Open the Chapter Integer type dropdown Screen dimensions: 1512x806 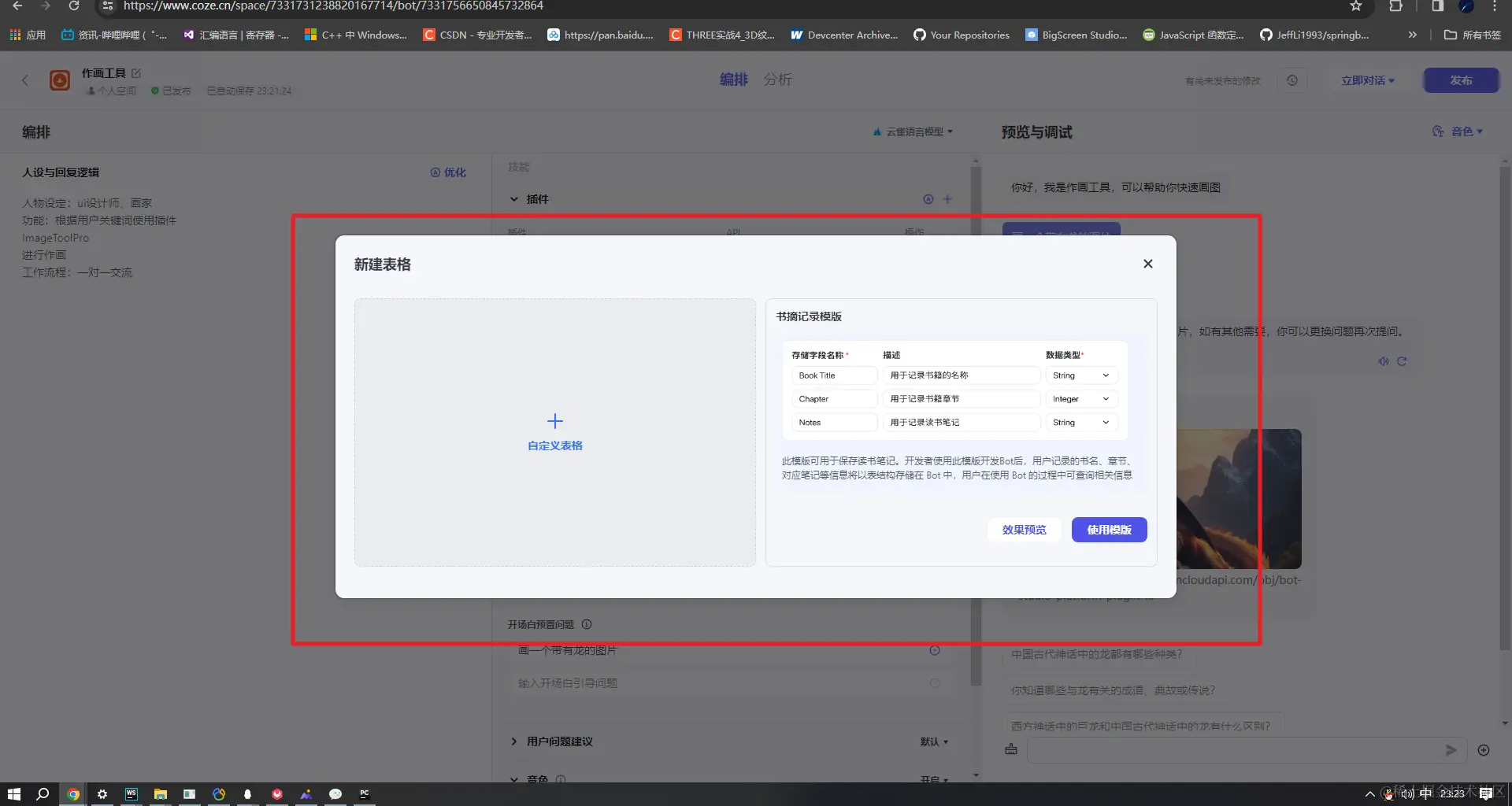(x=1082, y=399)
